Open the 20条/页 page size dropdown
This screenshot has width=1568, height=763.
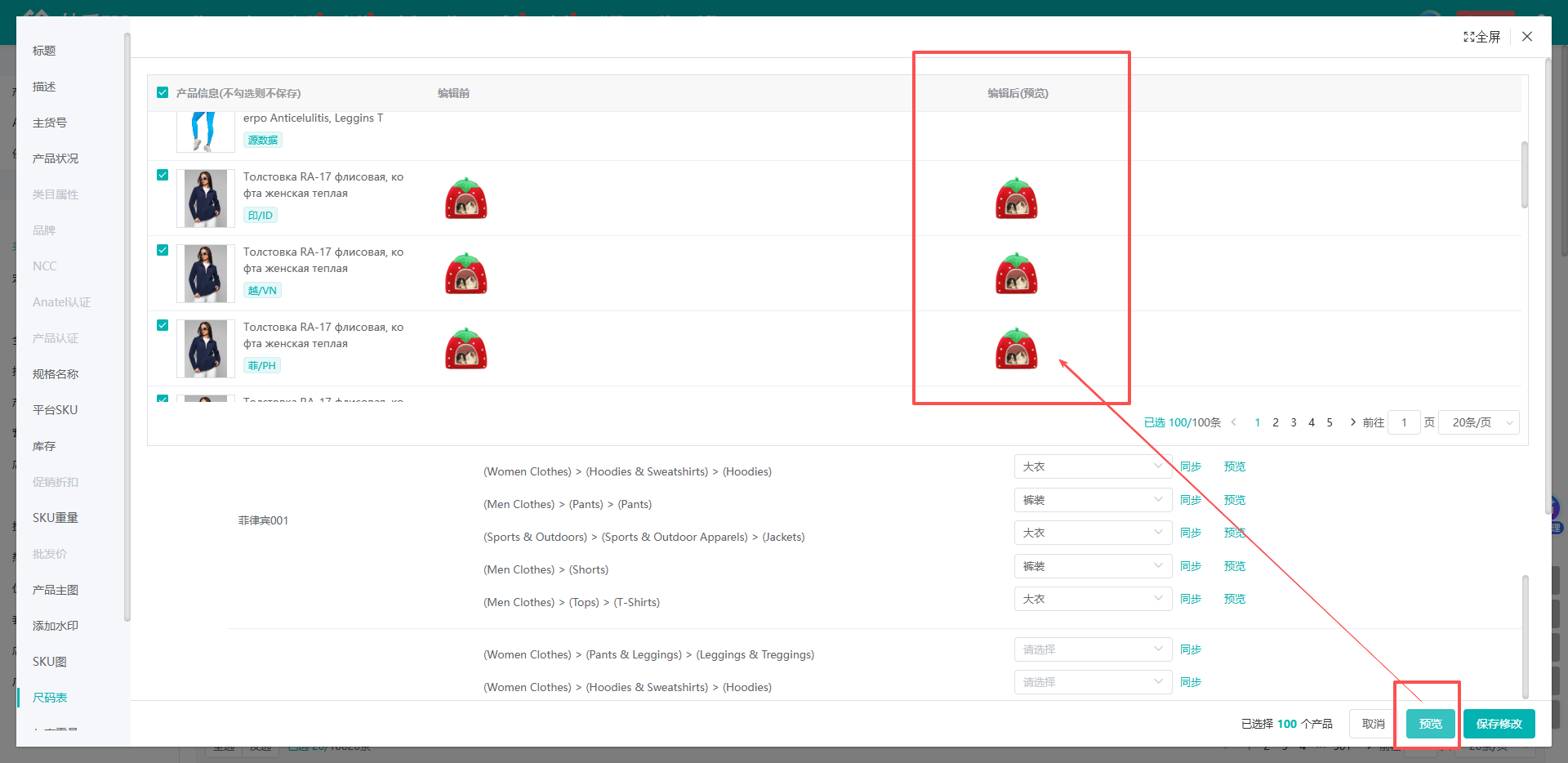point(1479,422)
